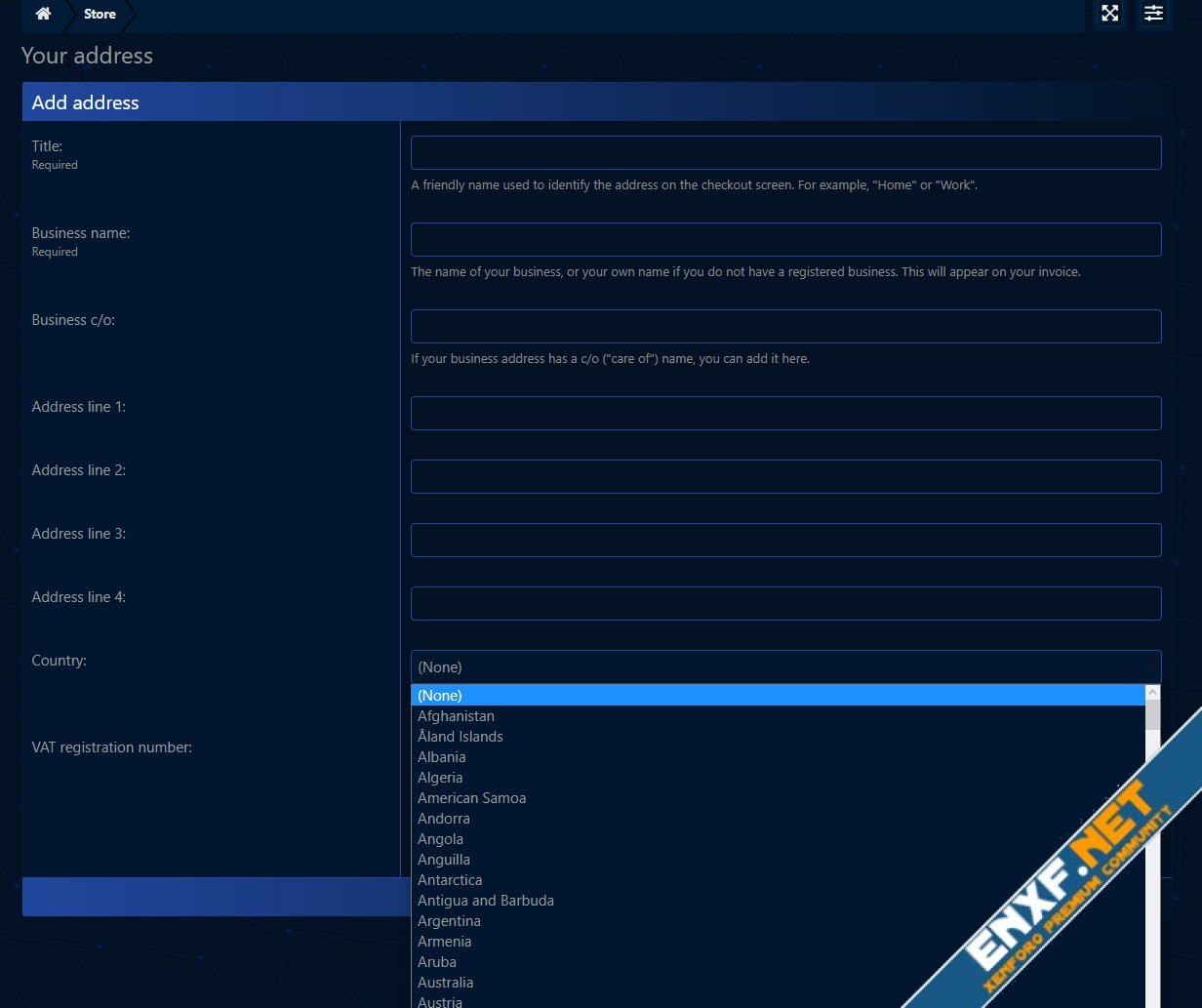The width and height of the screenshot is (1202, 1008).
Task: Focus the Address line 4 field
Action: pos(785,604)
